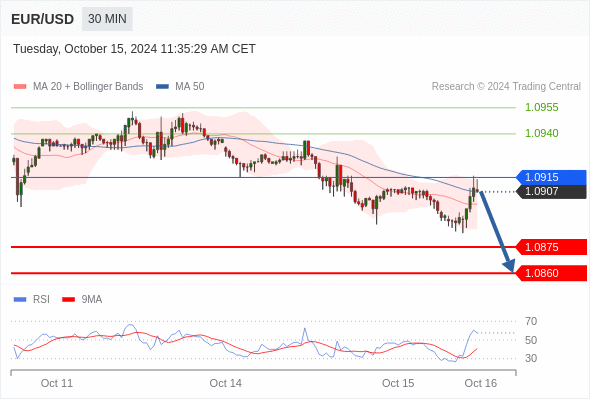Click the Oct 15 date axis label
This screenshot has width=590, height=400.
398,383
